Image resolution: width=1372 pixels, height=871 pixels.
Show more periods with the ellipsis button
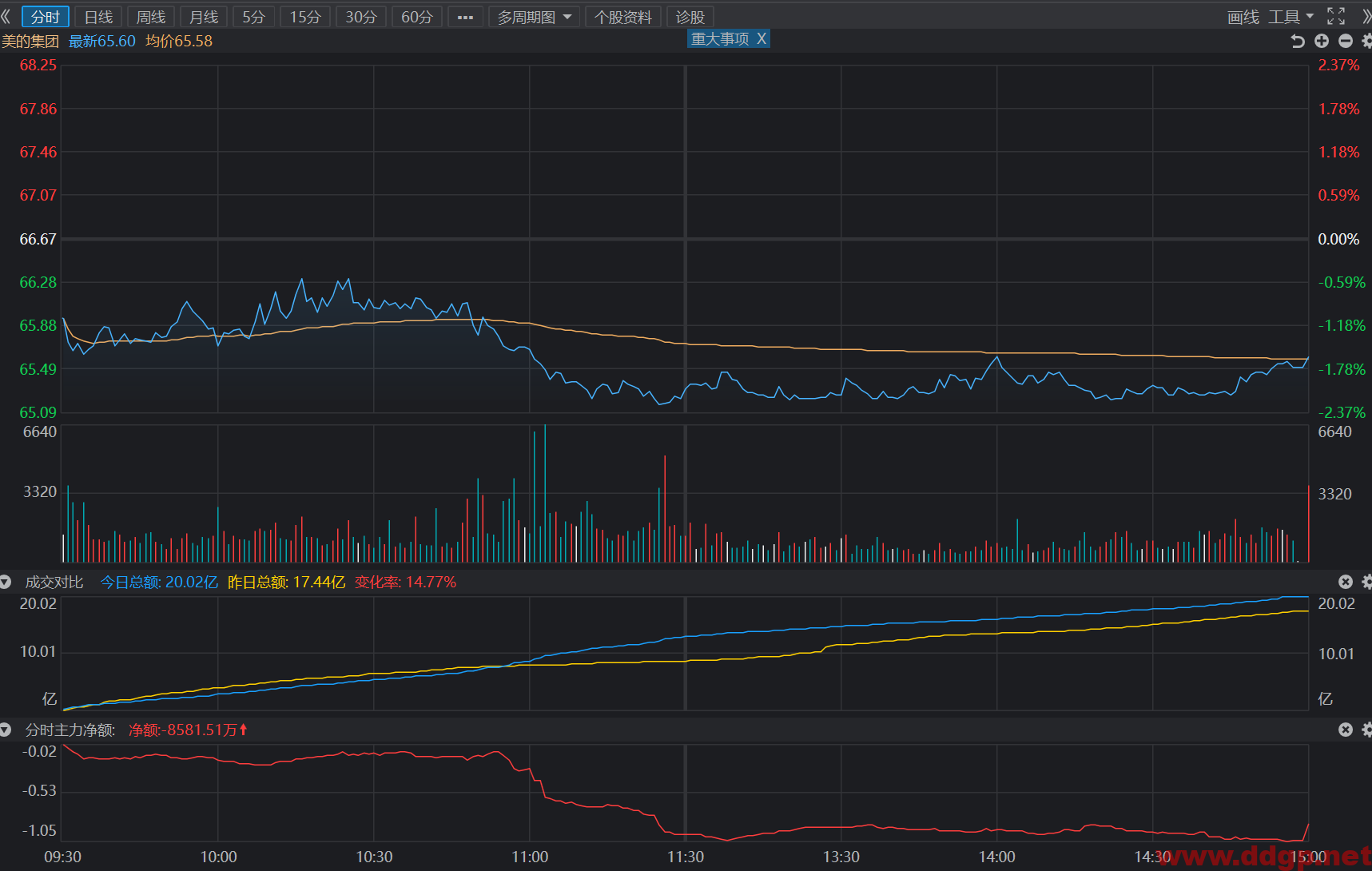pyautogui.click(x=465, y=17)
